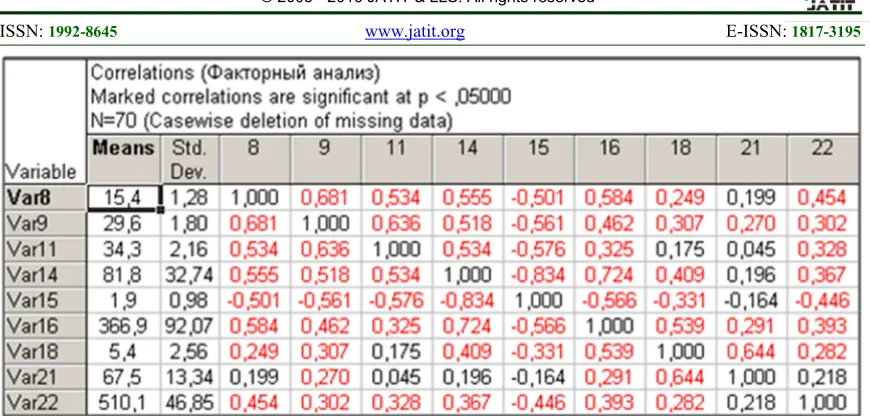This screenshot has height=416, width=870.
Task: Click the Var9 mean value 29,6
Action: click(124, 224)
